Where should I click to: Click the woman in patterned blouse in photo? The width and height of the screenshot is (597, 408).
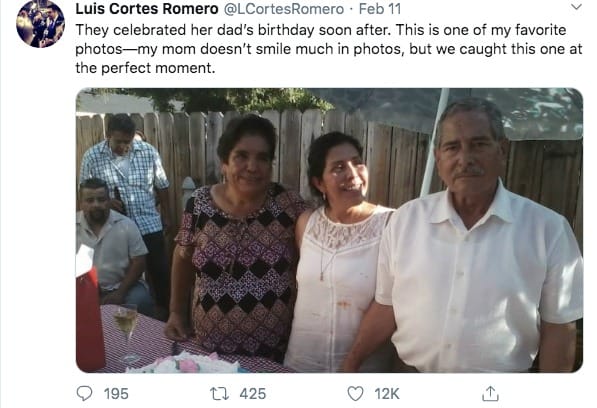coord(238,238)
